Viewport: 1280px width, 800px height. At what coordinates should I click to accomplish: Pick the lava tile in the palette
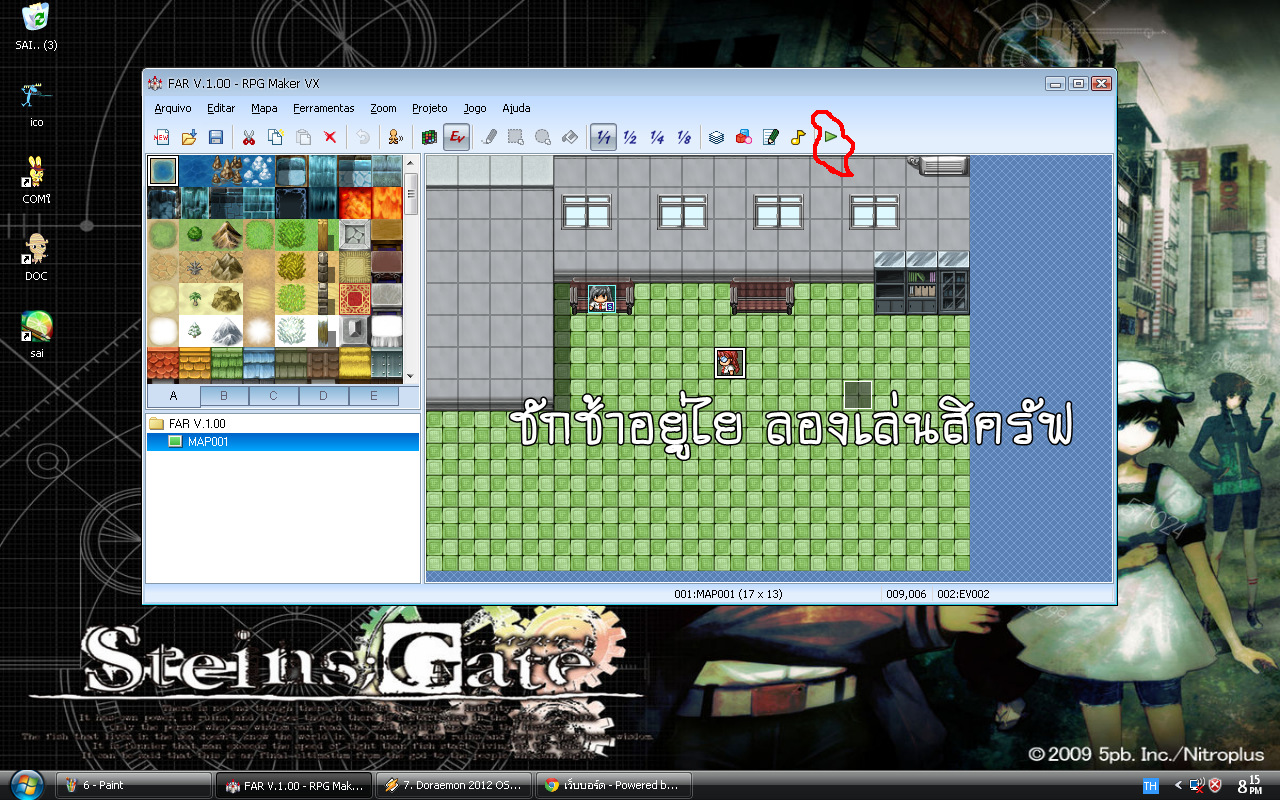pyautogui.click(x=355, y=203)
